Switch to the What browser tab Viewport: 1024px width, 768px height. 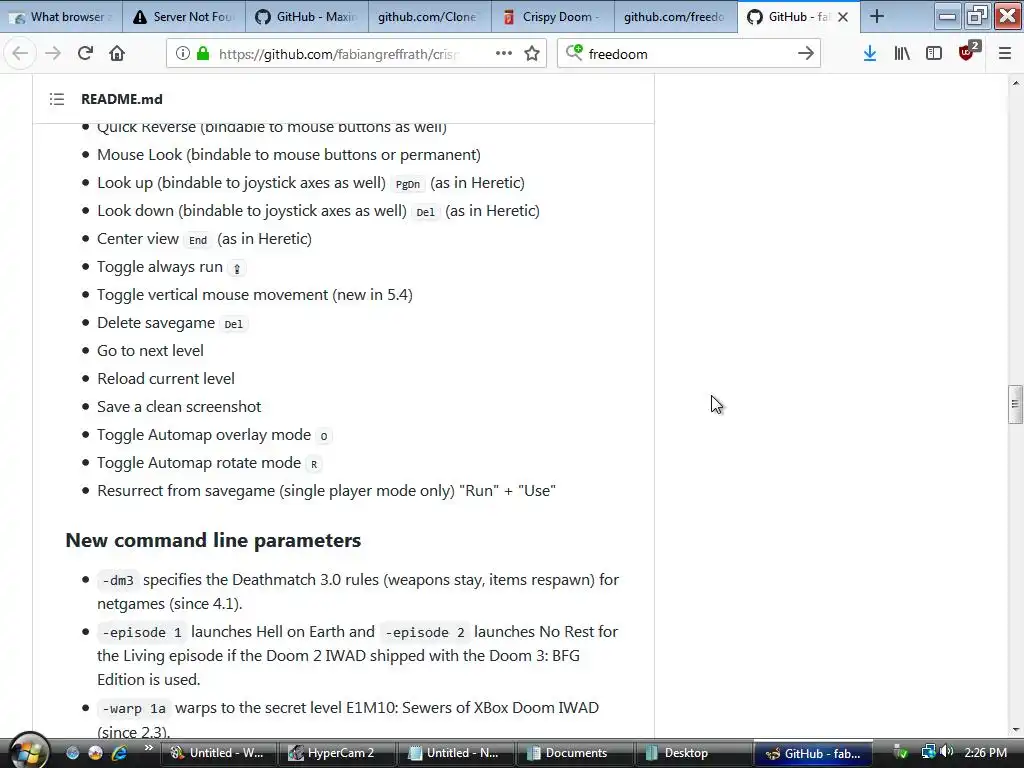pos(62,17)
